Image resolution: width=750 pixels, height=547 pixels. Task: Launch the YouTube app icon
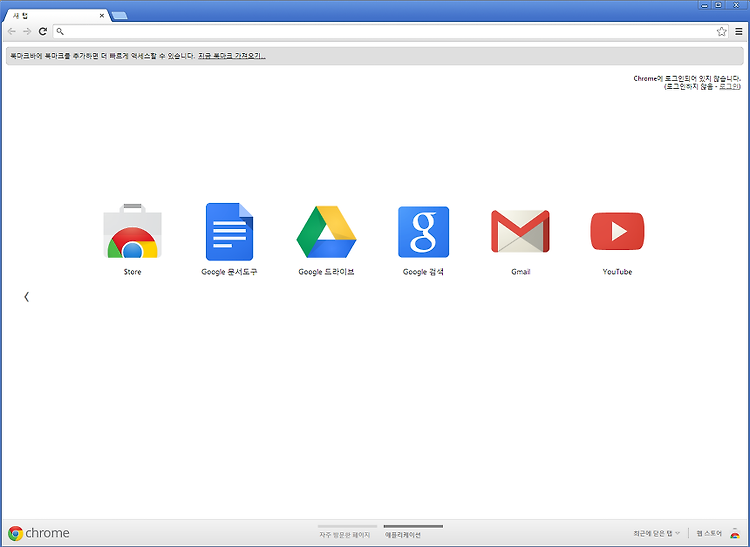[x=618, y=231]
